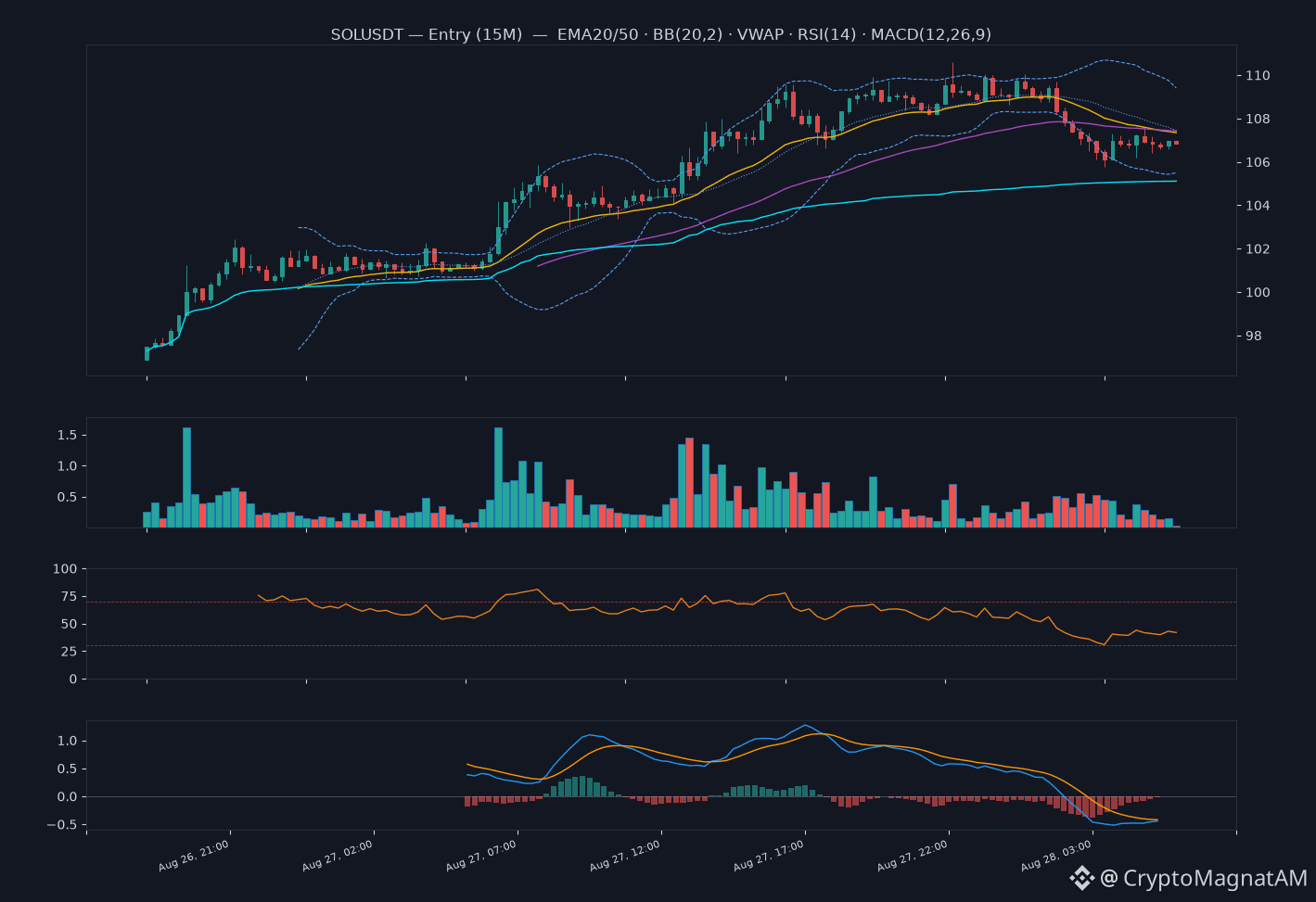Click the 1.0 label on volume axis

(x=67, y=466)
